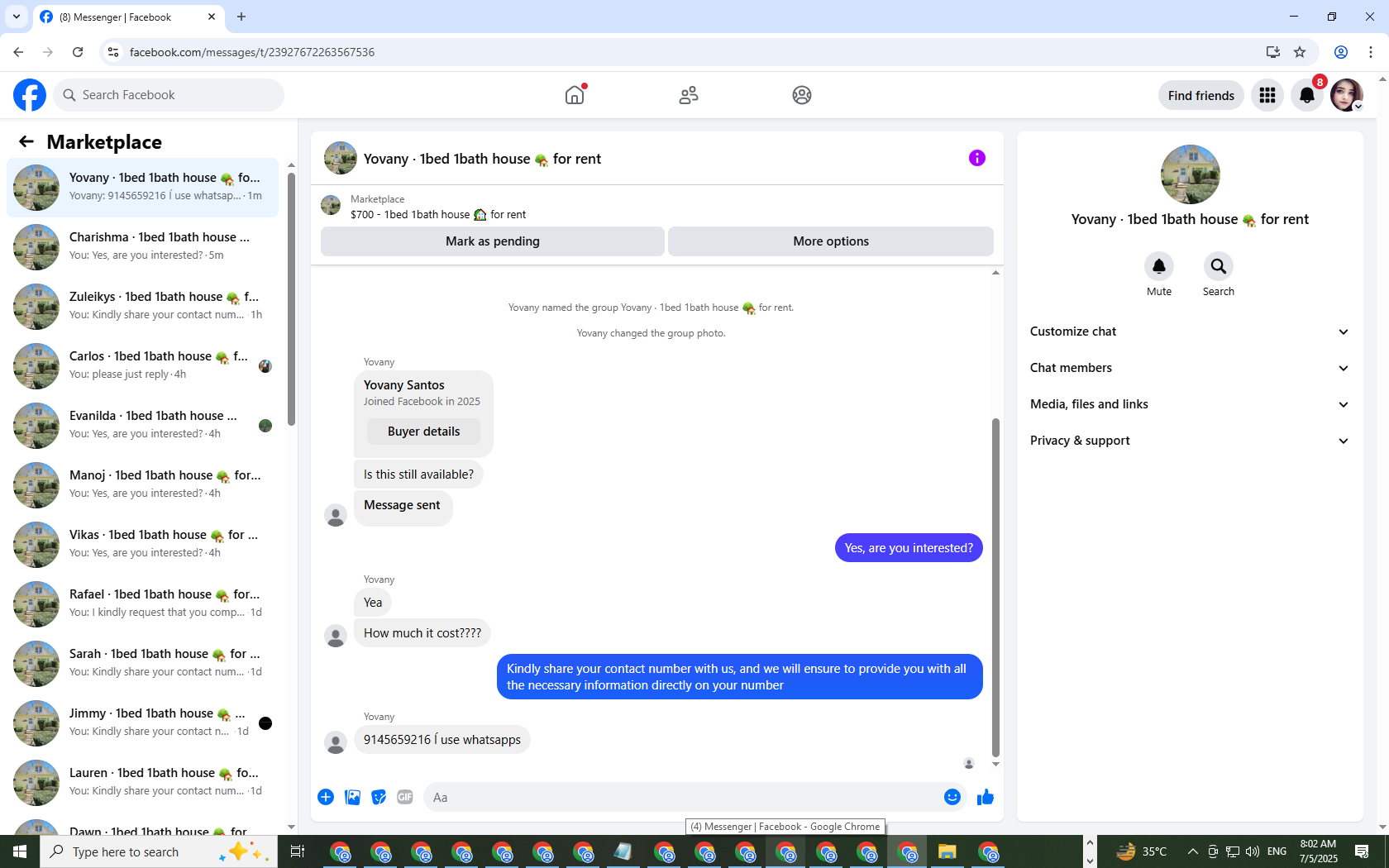Open Lauren conversation

142,782
